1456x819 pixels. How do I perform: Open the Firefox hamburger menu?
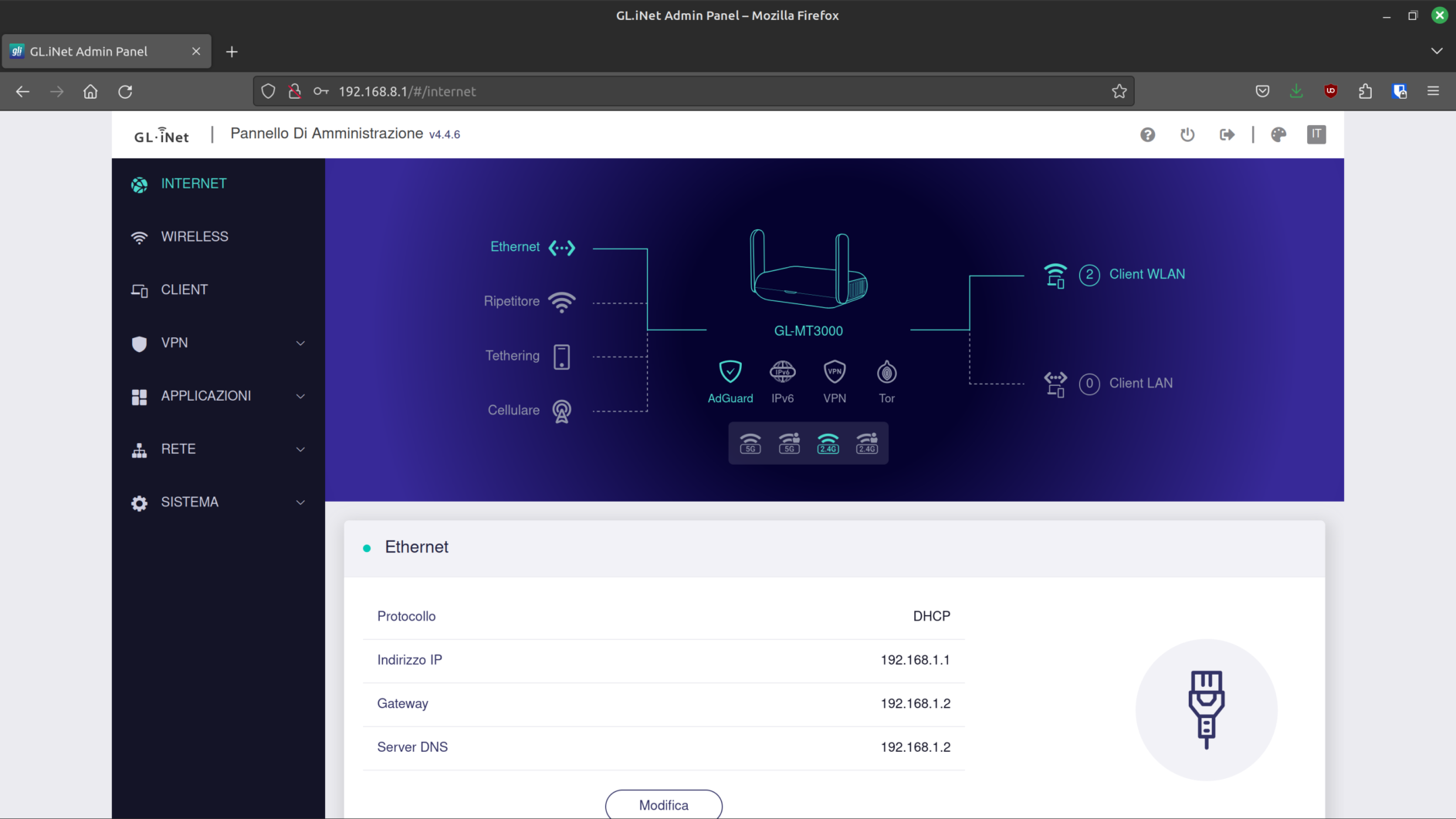(x=1433, y=91)
